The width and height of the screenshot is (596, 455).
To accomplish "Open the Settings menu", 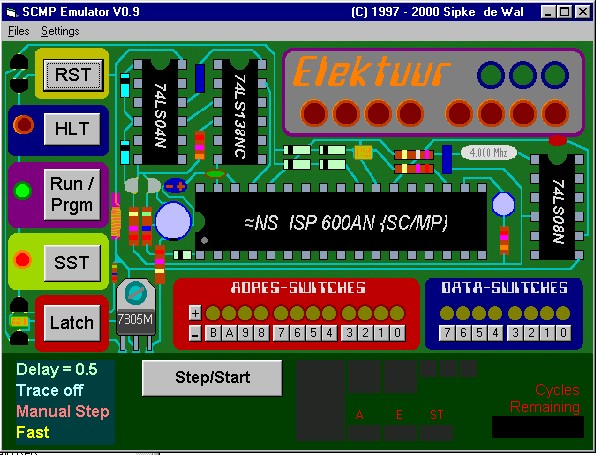I will [x=60, y=31].
